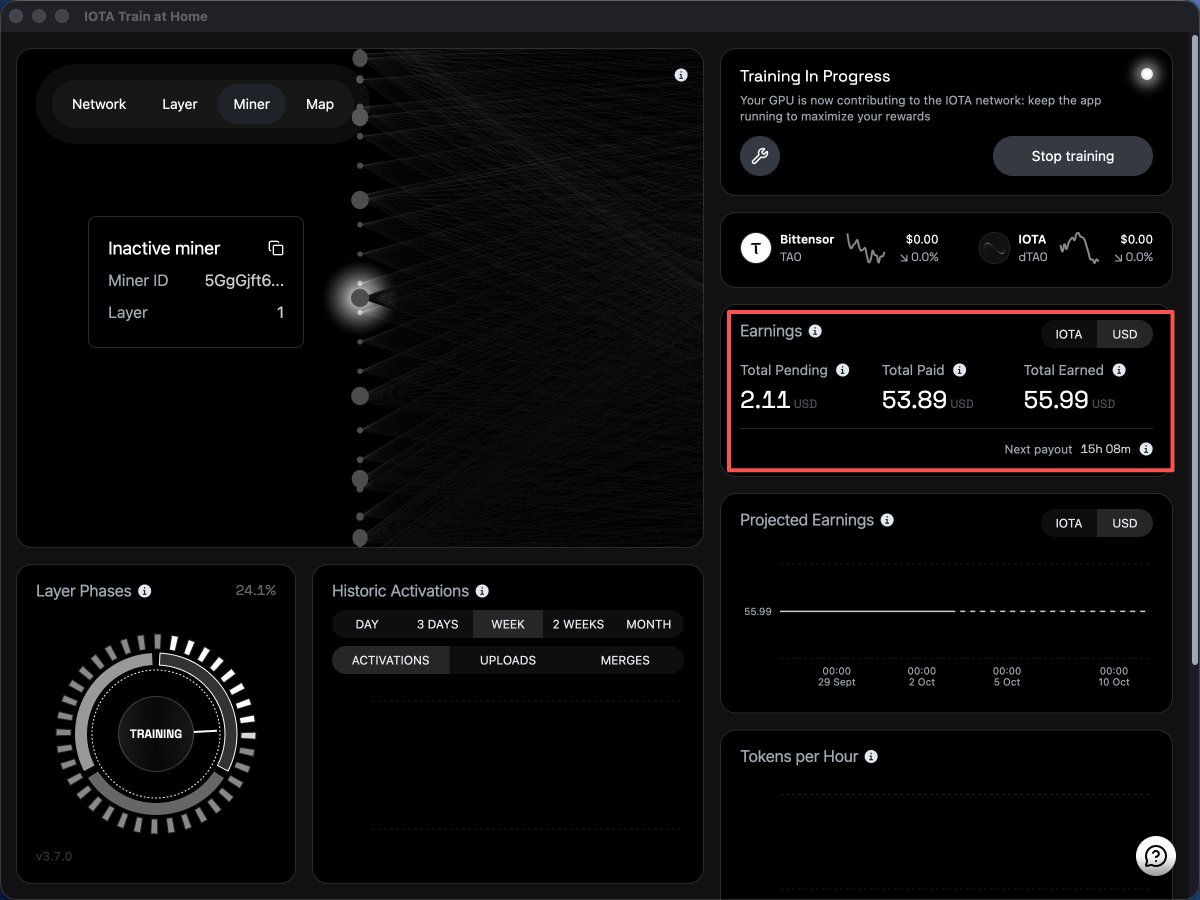Viewport: 1200px width, 900px height.
Task: Show the ACTIVATIONS history
Action: pos(391,660)
